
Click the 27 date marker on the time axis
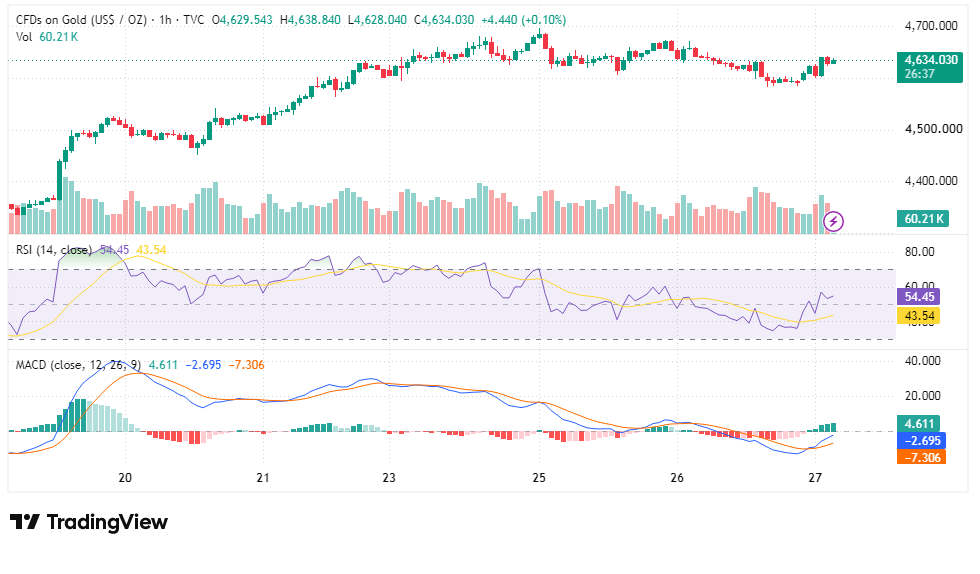[x=814, y=478]
